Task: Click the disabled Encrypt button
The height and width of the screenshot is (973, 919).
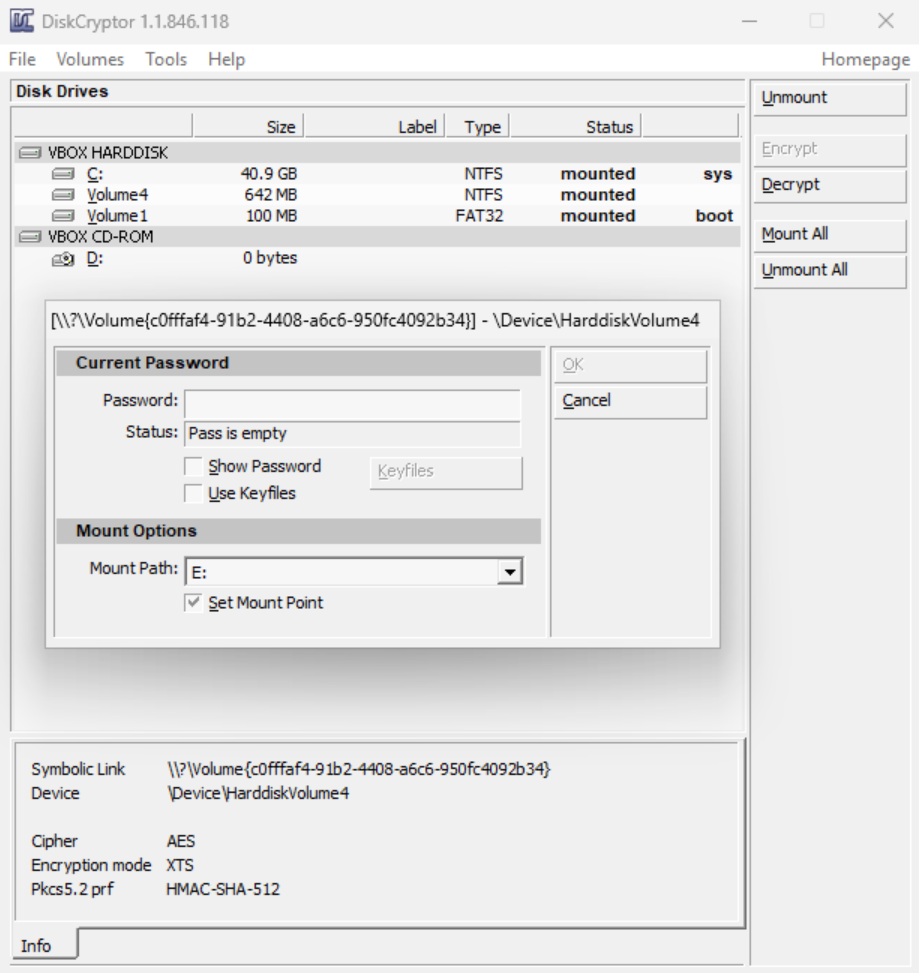Action: (830, 149)
